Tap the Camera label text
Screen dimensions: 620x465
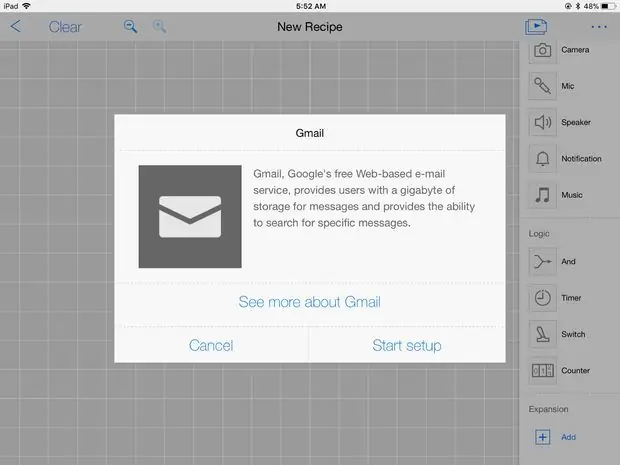(575, 50)
